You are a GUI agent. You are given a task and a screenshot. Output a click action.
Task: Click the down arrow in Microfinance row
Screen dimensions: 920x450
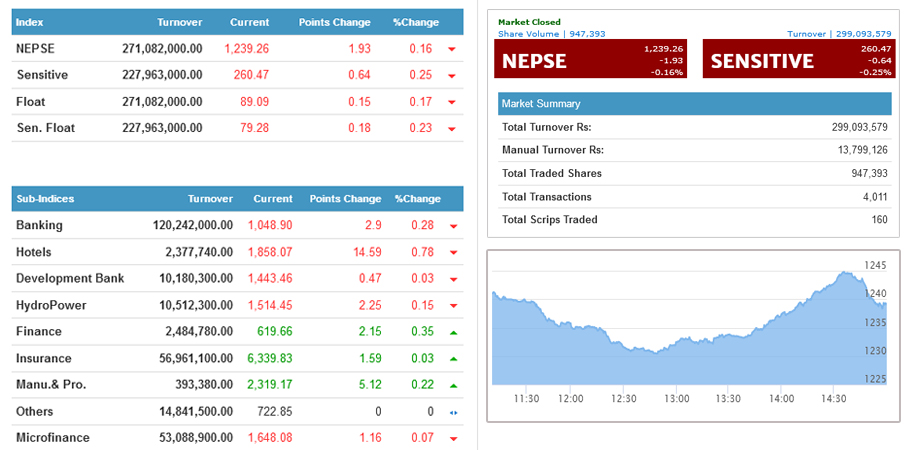[x=453, y=439]
